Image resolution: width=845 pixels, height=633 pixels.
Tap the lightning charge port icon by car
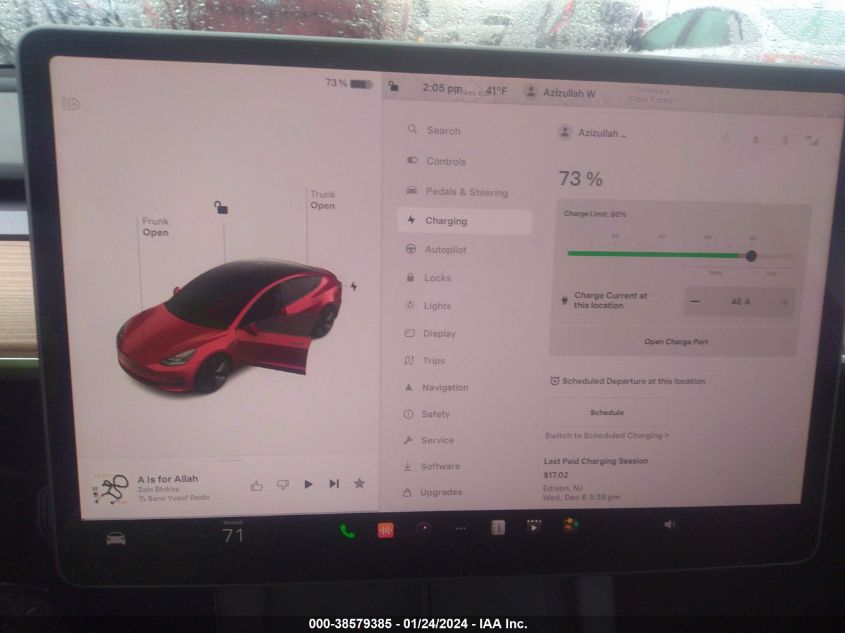tap(354, 286)
